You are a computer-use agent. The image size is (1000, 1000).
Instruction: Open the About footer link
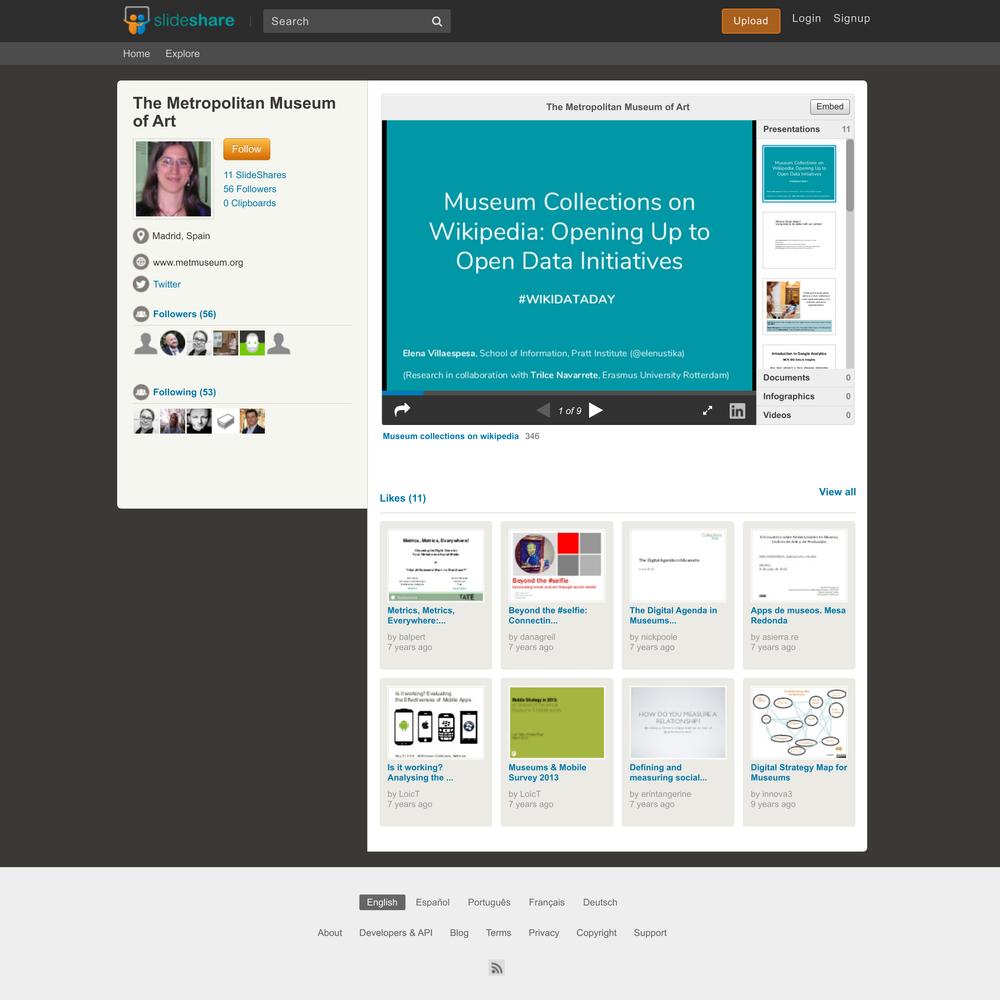[330, 933]
